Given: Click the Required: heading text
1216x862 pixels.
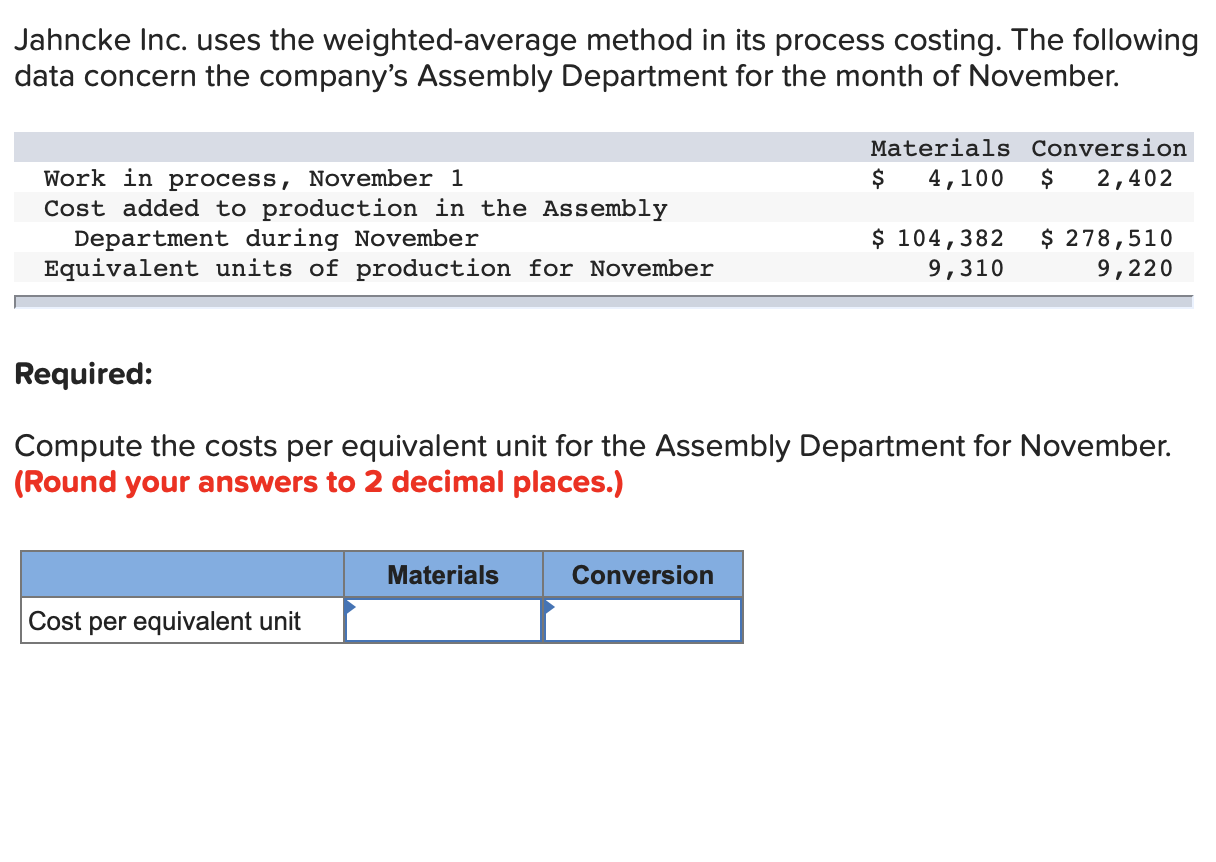Looking at the screenshot, I should pos(82,373).
